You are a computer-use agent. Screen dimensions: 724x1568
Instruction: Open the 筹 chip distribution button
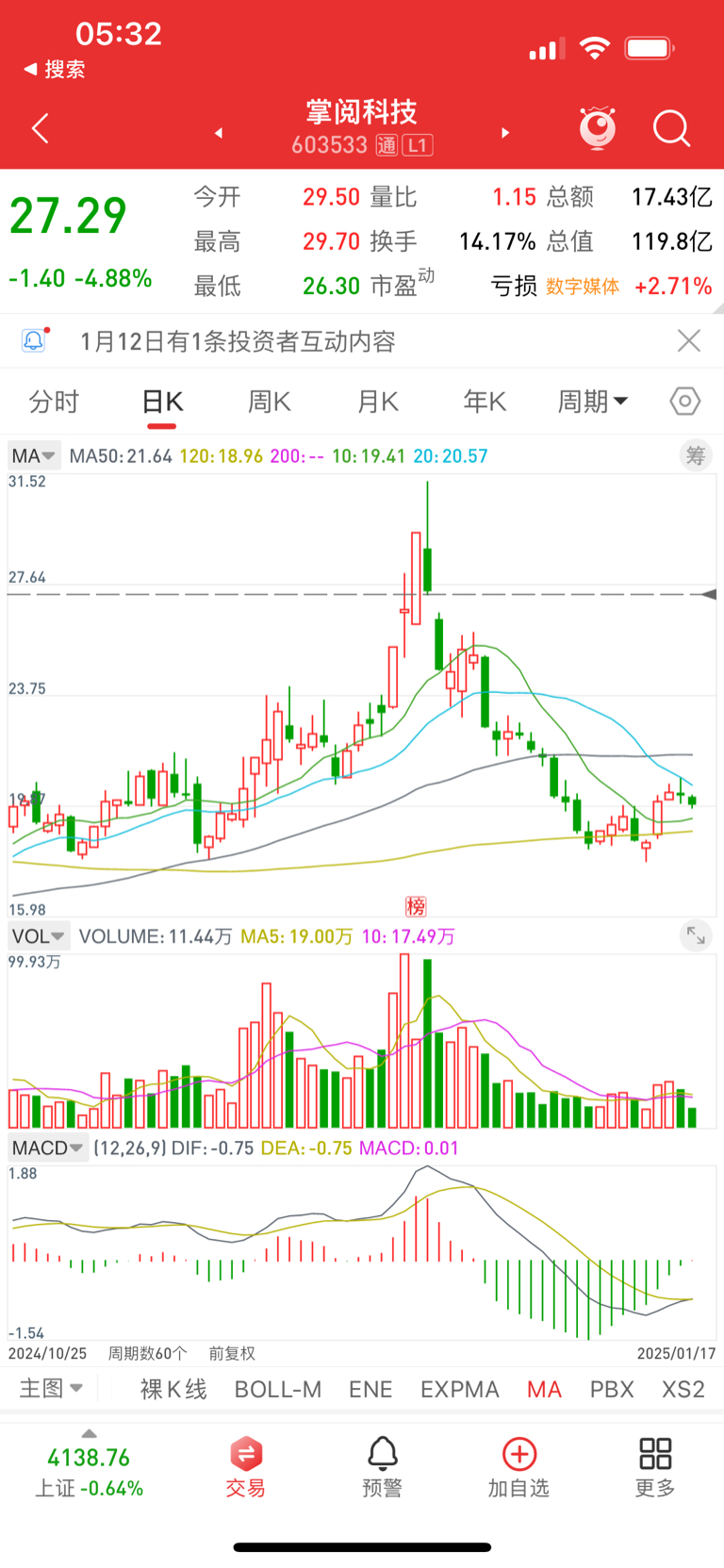click(x=696, y=456)
